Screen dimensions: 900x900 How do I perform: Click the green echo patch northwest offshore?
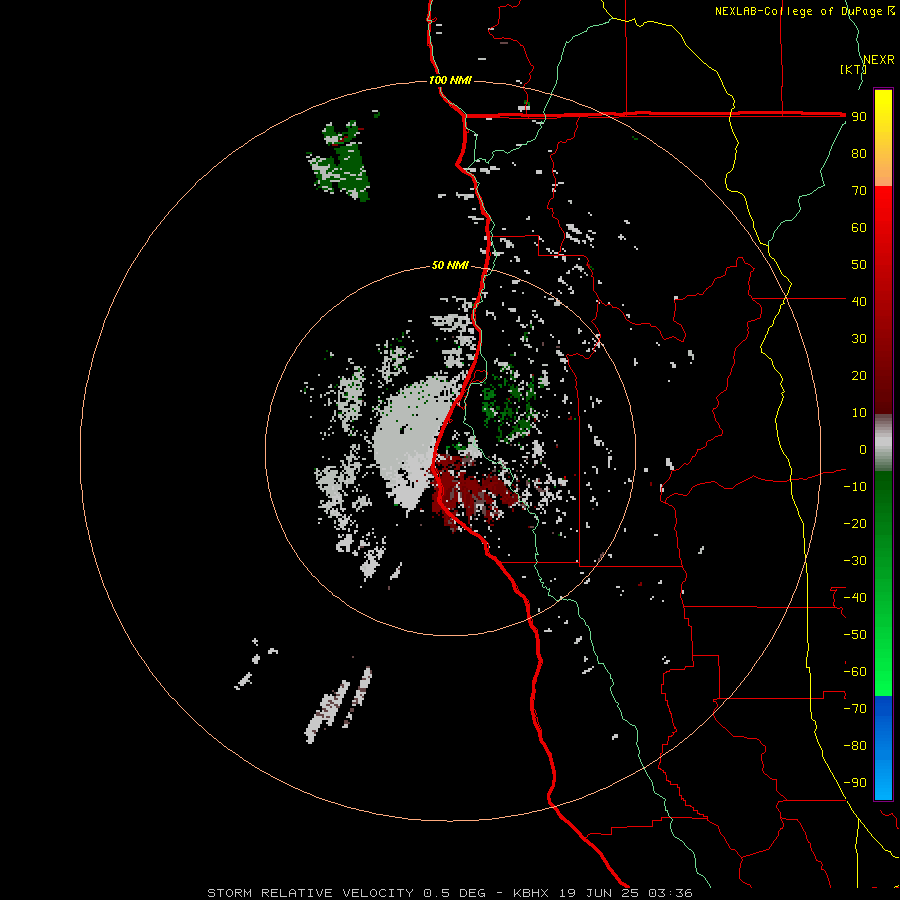click(x=342, y=162)
